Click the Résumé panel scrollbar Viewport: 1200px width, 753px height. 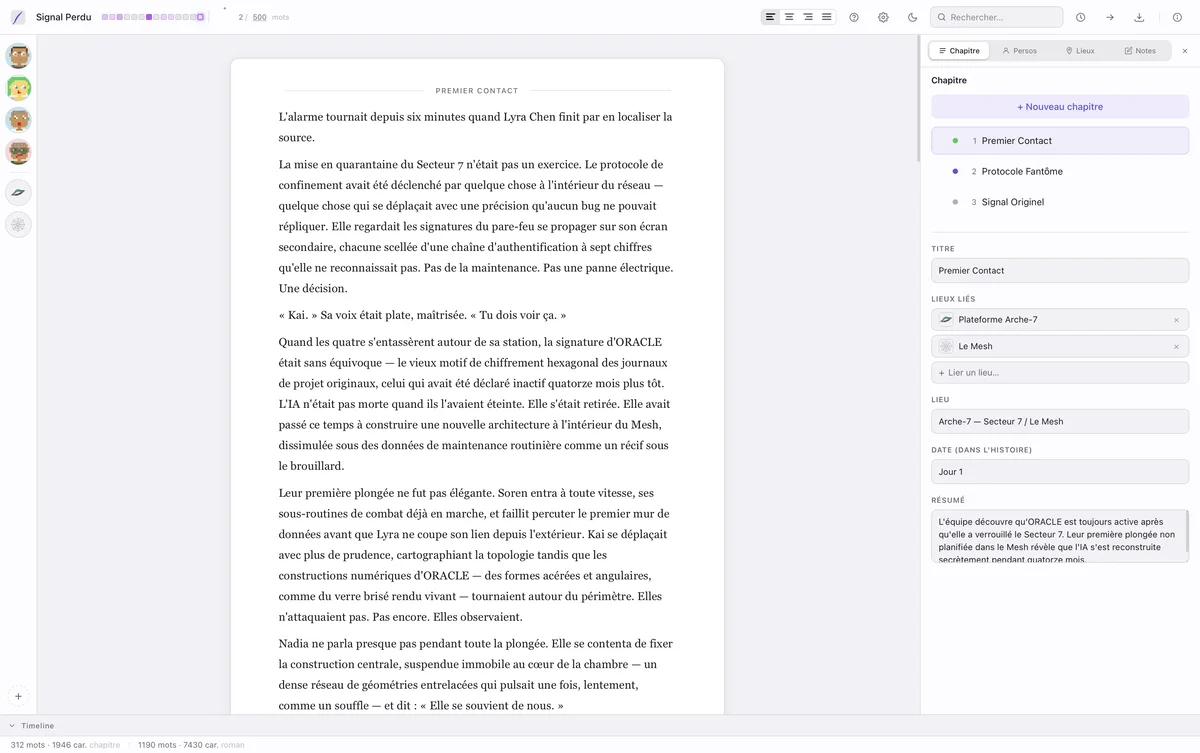click(1186, 530)
